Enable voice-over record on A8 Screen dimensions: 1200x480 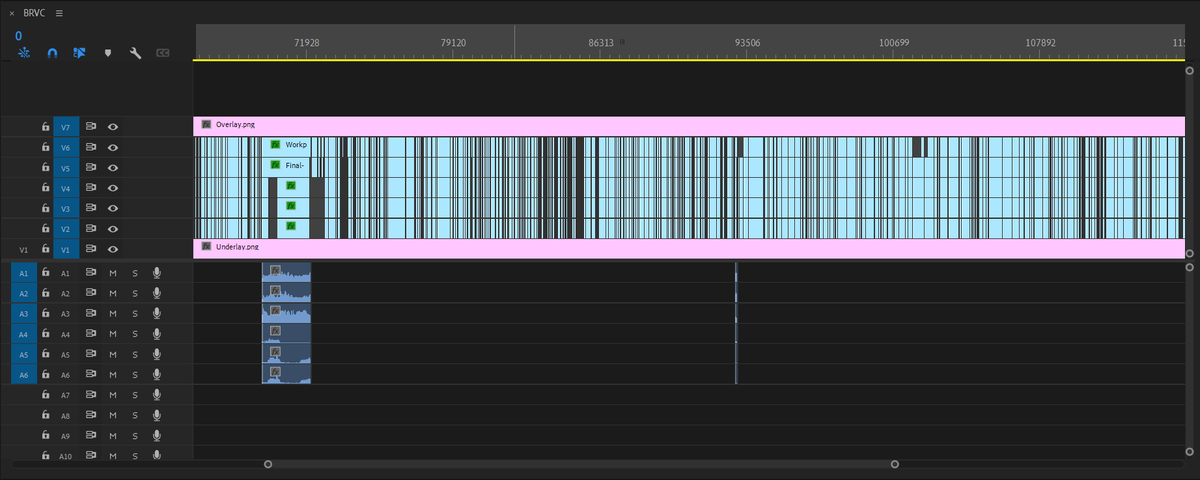coord(157,415)
